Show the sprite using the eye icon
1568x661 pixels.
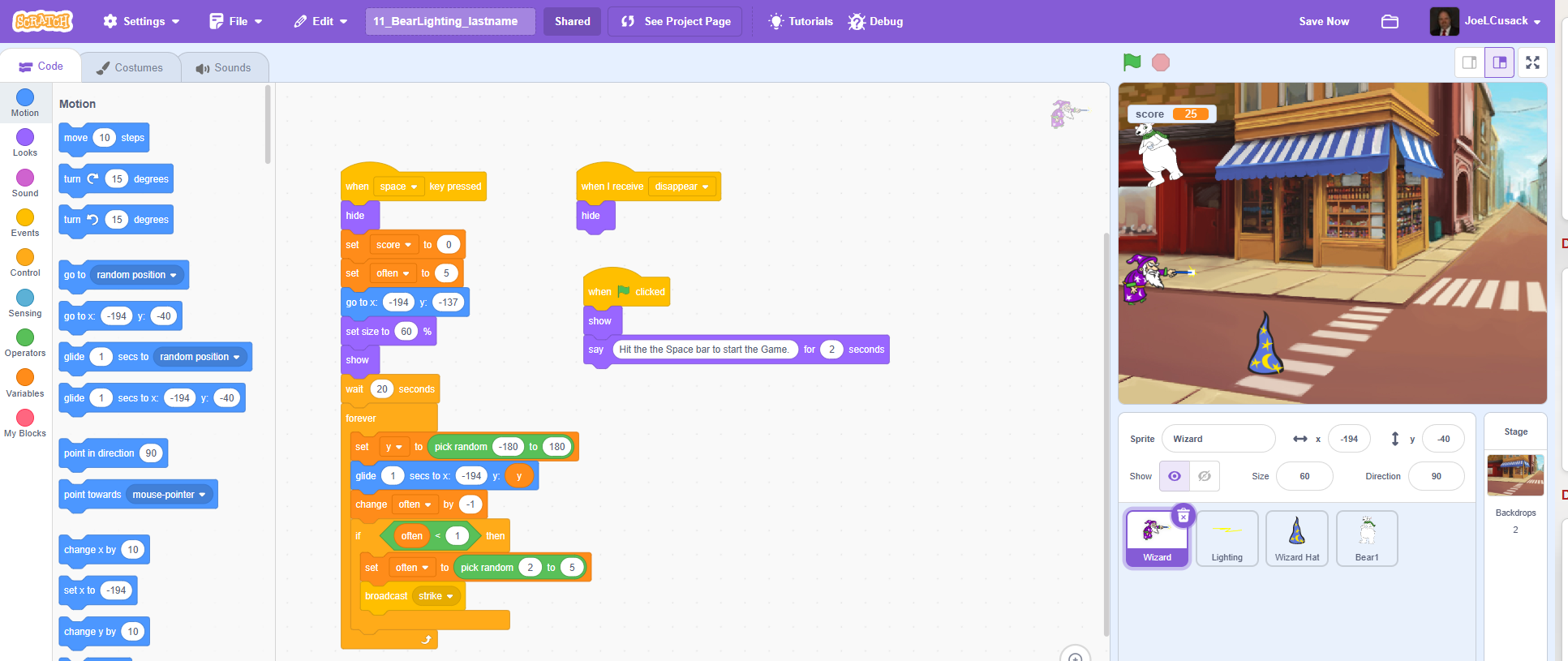1174,476
